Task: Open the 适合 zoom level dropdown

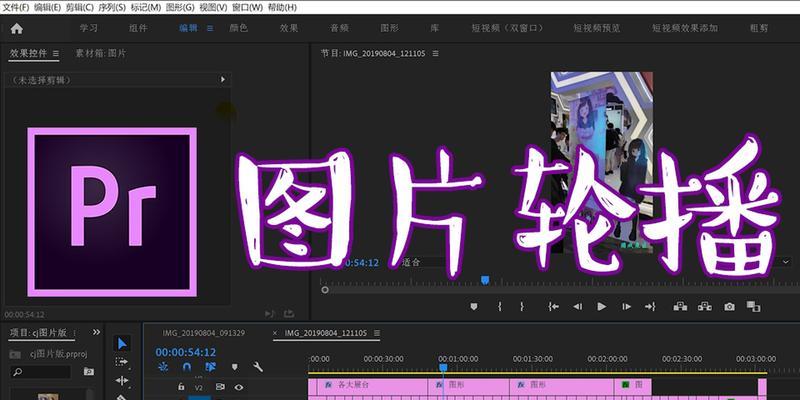Action: point(423,263)
